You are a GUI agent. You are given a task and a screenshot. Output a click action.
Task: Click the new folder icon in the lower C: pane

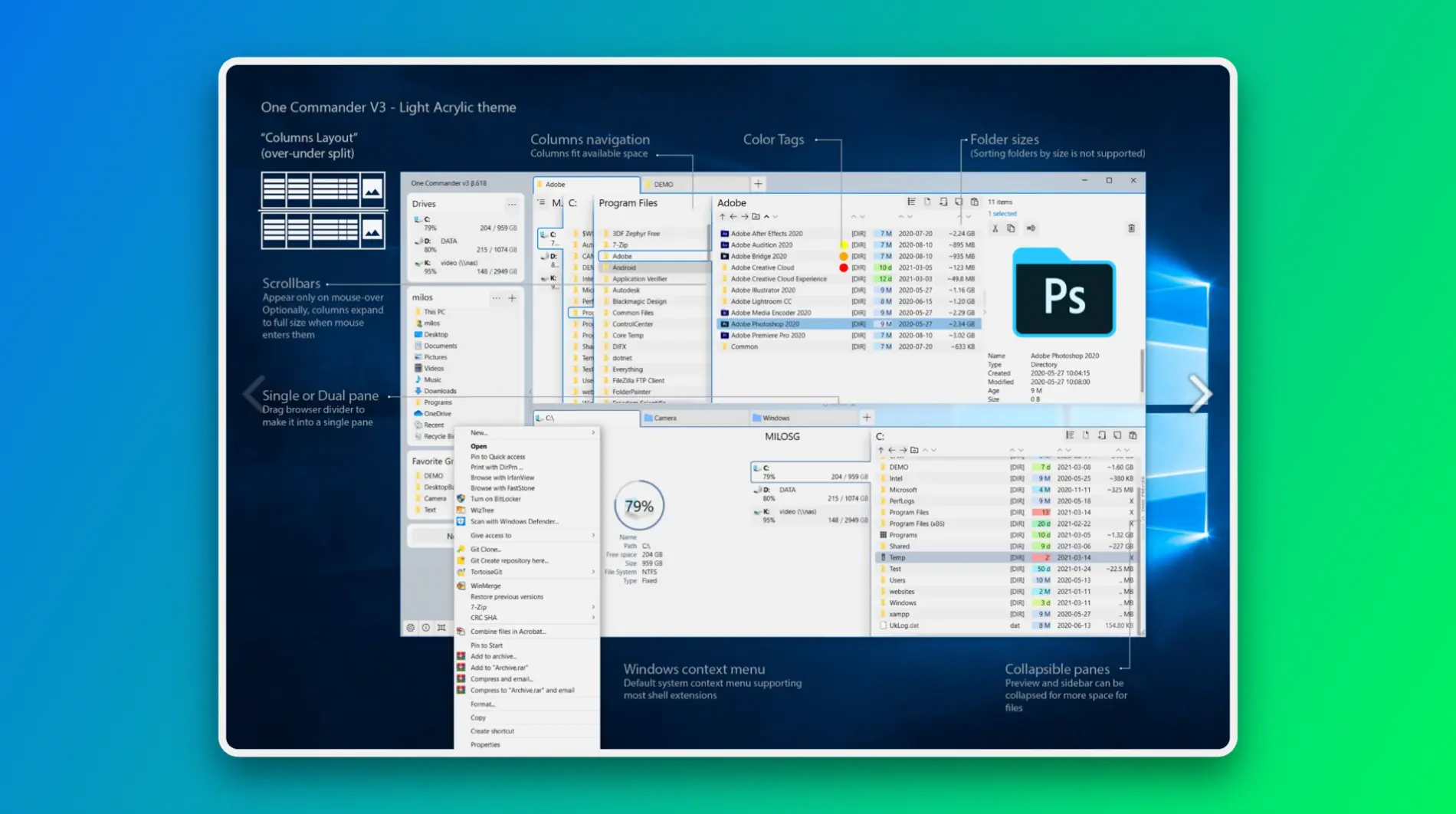[x=914, y=450]
